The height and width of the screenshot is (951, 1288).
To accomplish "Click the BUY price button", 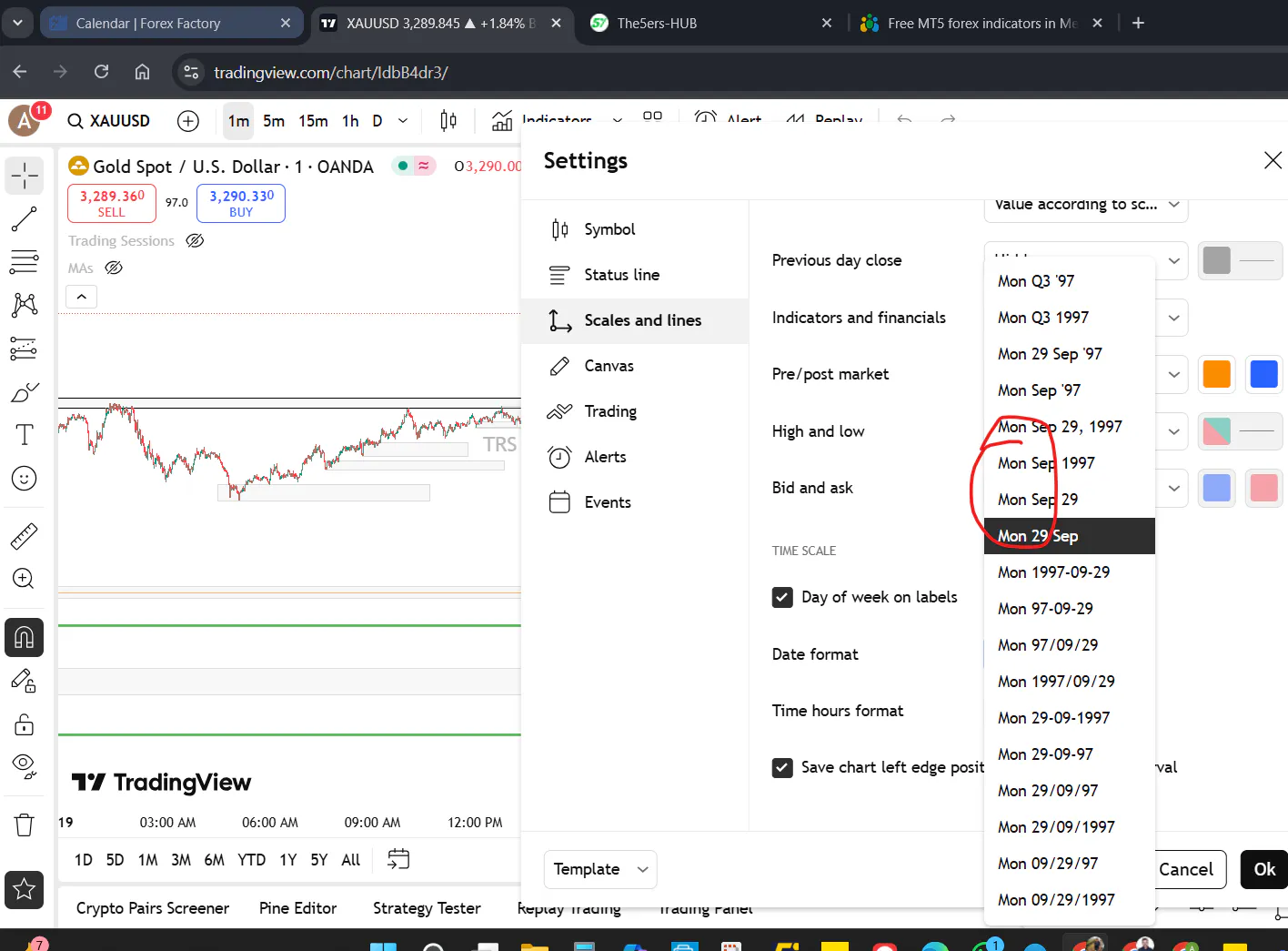I will pyautogui.click(x=241, y=203).
